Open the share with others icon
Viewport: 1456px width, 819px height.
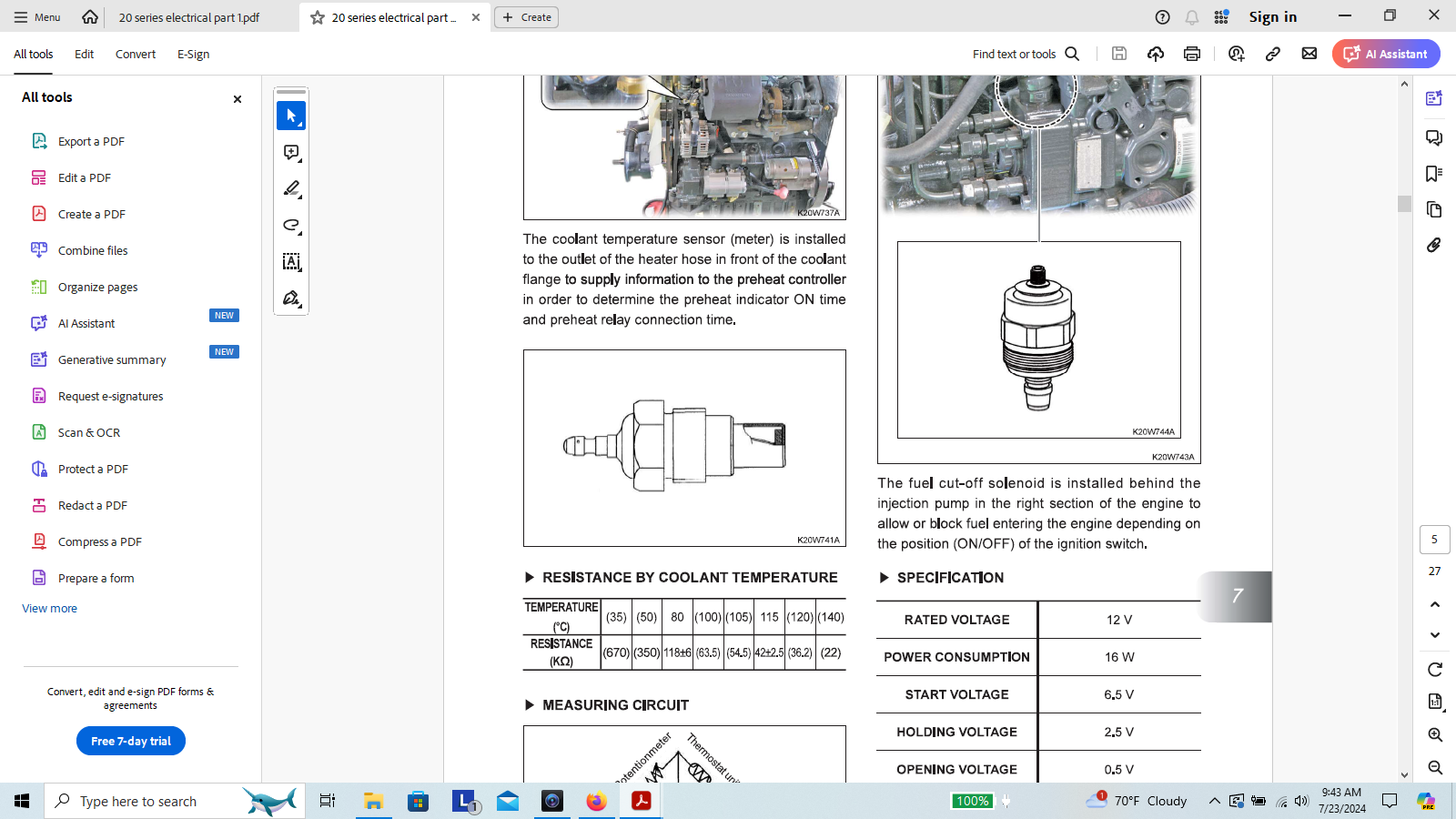1236,54
